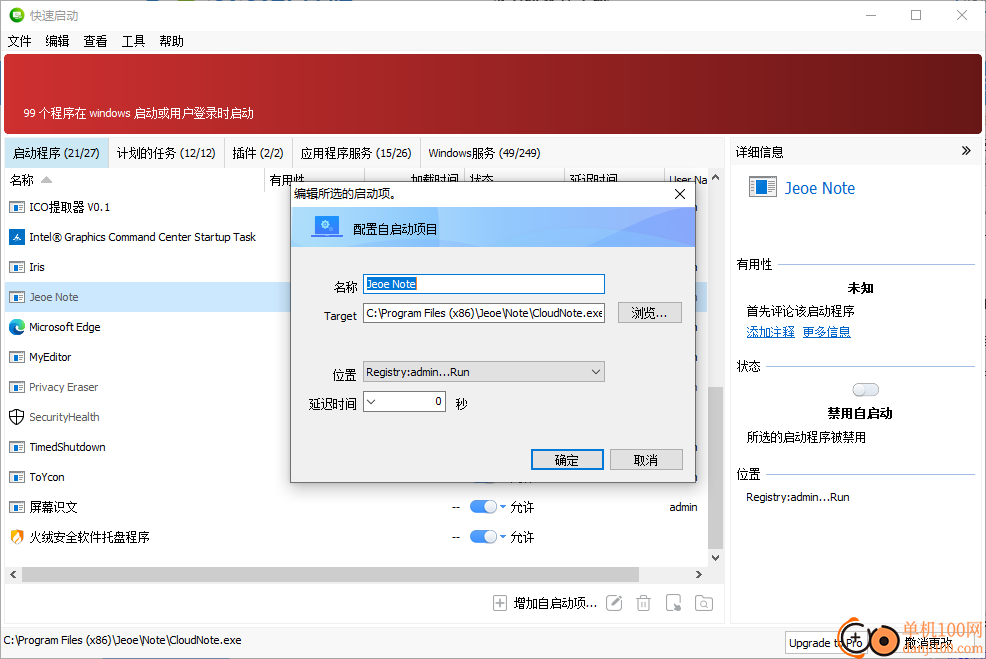
Task: Click the 延迟时间 seconds value field
Action: pos(413,402)
